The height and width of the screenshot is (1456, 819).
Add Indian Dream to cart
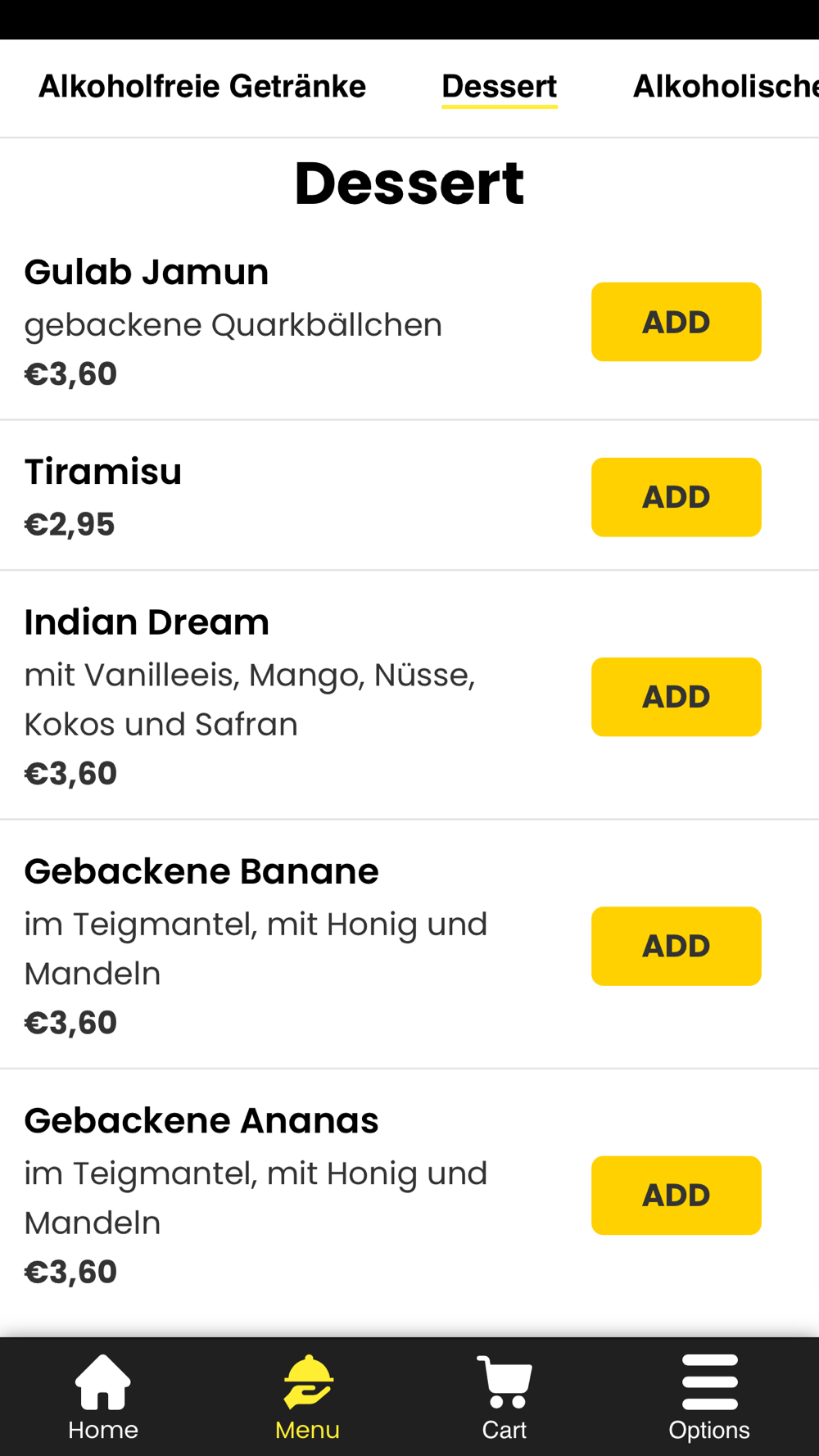pos(676,697)
